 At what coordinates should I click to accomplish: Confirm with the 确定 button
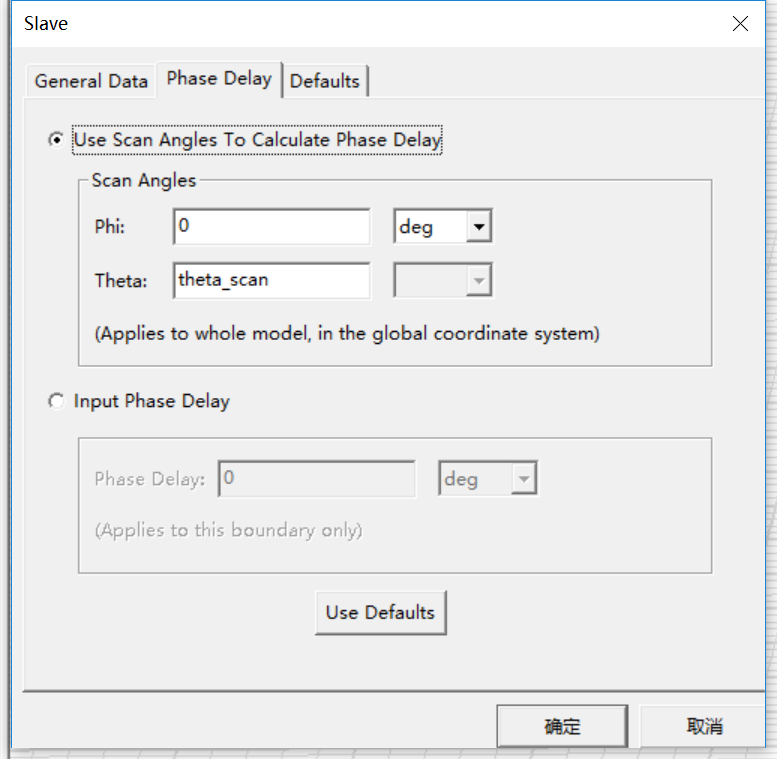562,727
